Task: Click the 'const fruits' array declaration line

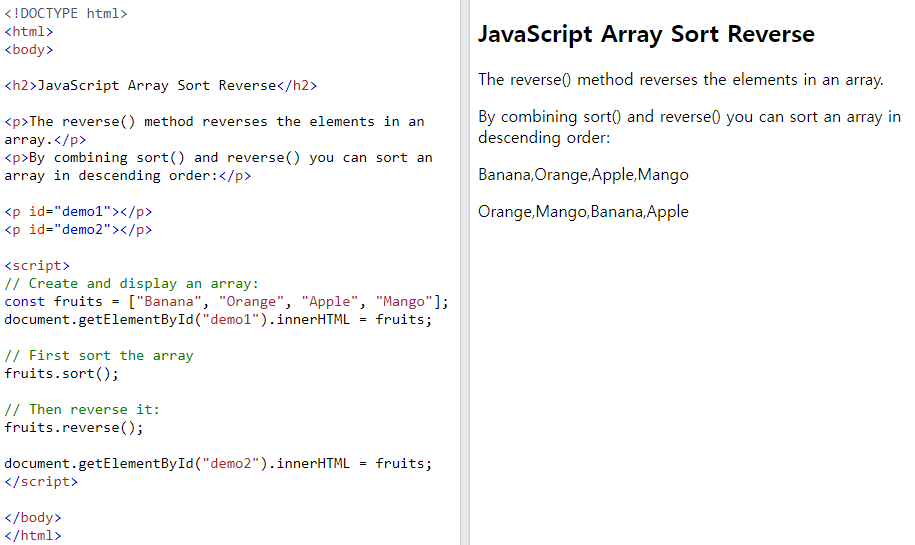Action: click(x=226, y=302)
